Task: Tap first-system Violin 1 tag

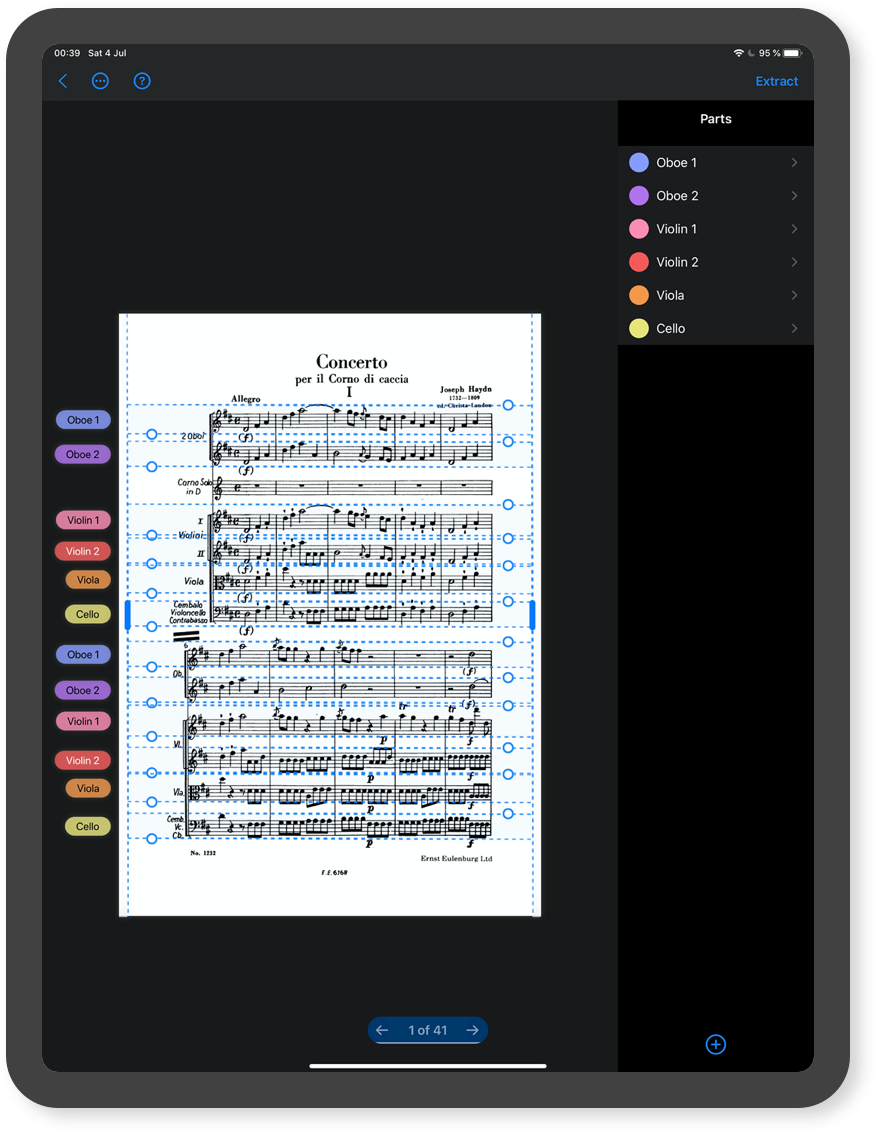Action: (83, 521)
